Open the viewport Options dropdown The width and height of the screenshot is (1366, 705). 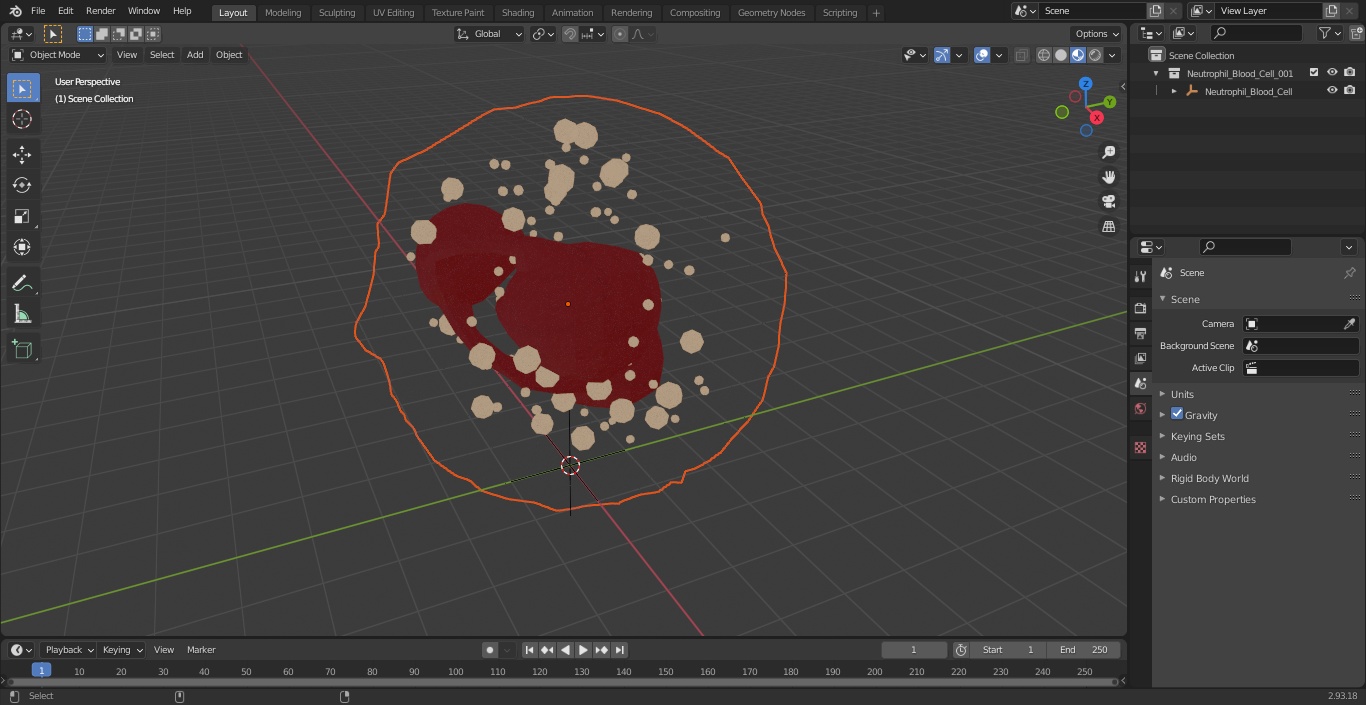tap(1097, 34)
